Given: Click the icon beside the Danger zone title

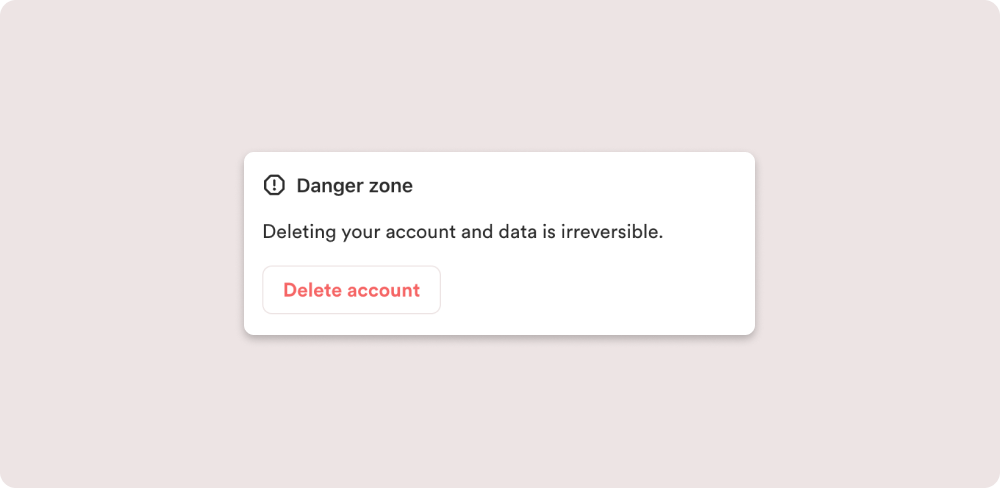Looking at the screenshot, I should coord(274,186).
